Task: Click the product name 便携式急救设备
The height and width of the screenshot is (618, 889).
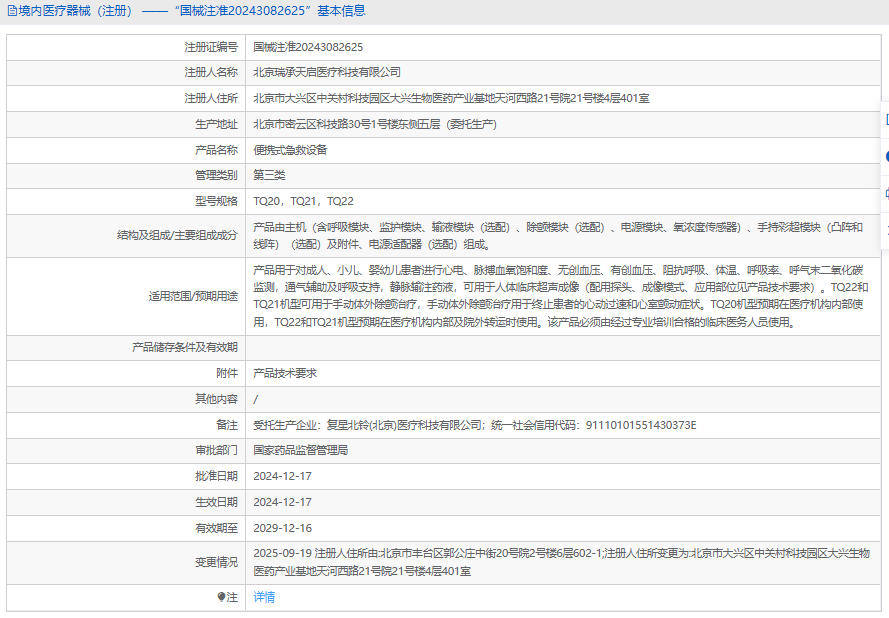Action: [290, 150]
